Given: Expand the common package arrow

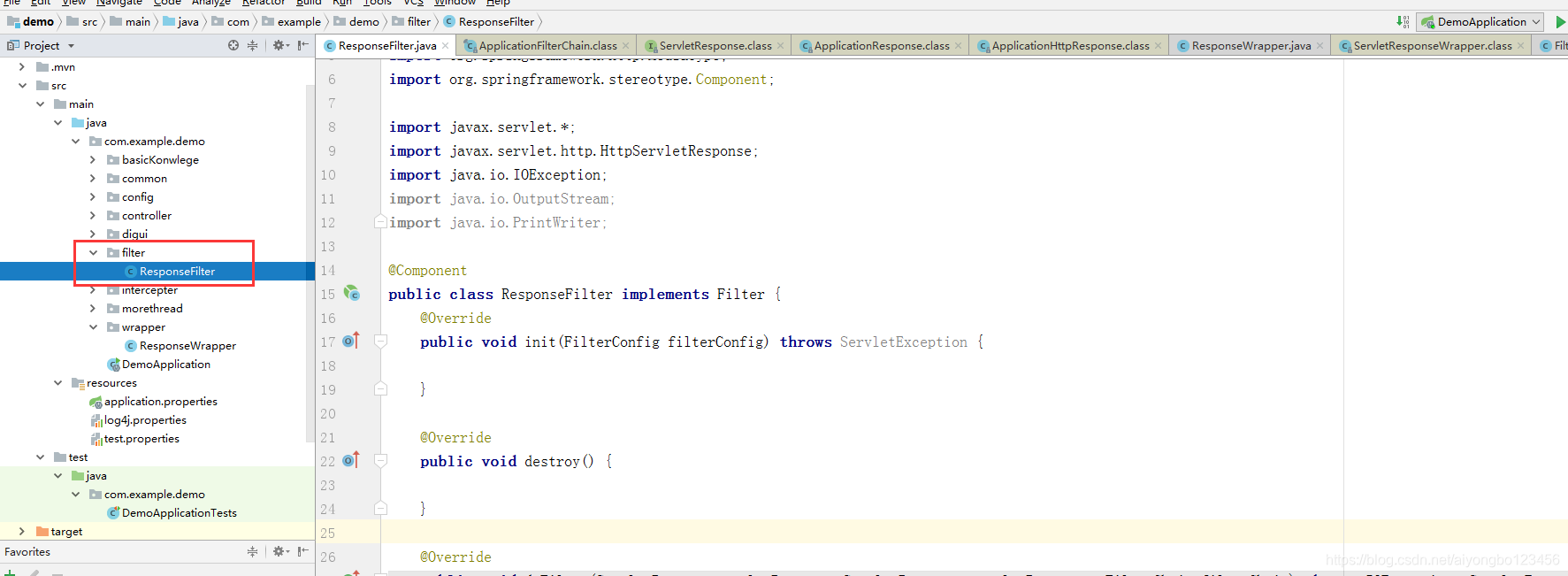Looking at the screenshot, I should tap(93, 179).
